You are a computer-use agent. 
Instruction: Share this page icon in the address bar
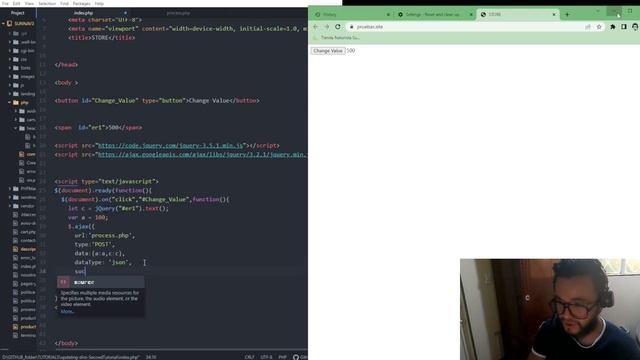coord(588,27)
